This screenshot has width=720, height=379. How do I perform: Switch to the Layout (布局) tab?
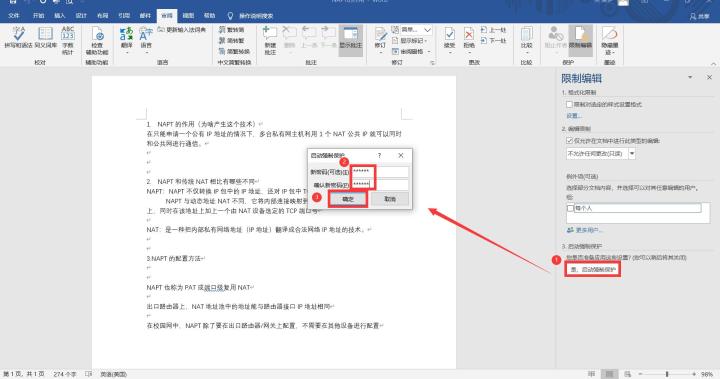point(102,16)
